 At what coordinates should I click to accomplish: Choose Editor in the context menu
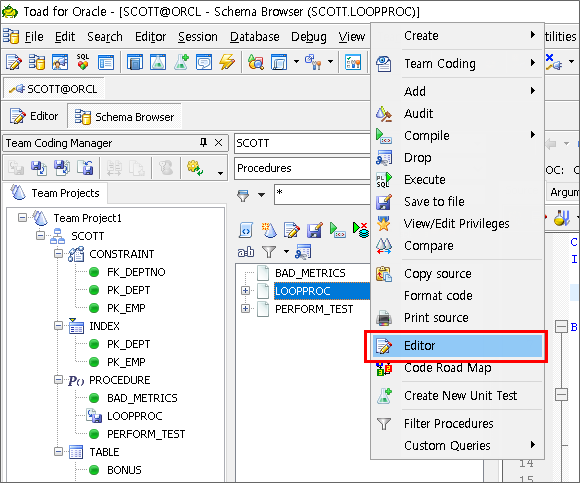pyautogui.click(x=457, y=346)
